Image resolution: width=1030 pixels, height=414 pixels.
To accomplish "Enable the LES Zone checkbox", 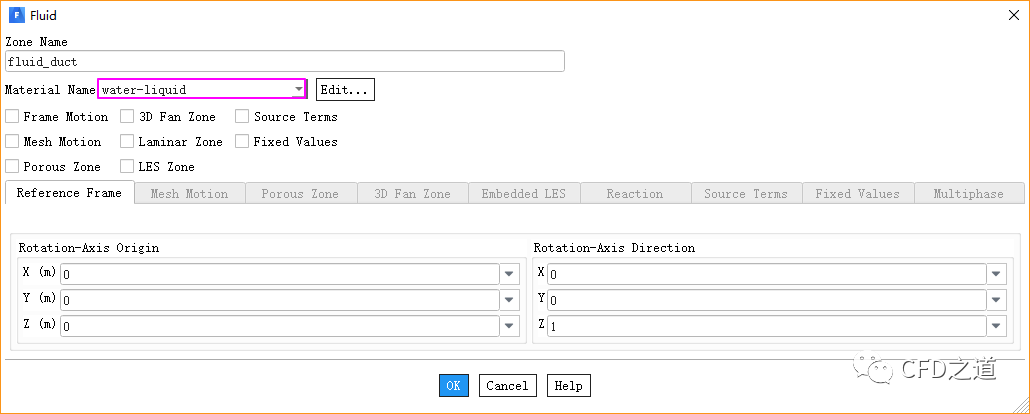I will [127, 167].
